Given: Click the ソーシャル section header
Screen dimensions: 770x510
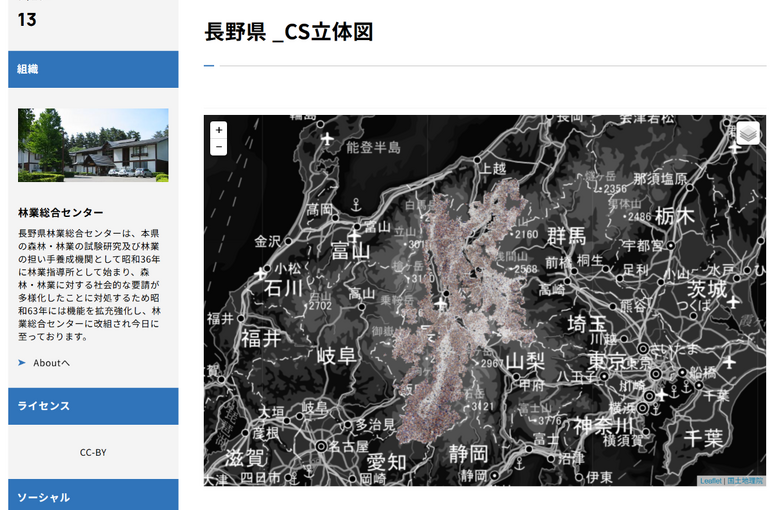Looking at the screenshot, I should 93,495.
